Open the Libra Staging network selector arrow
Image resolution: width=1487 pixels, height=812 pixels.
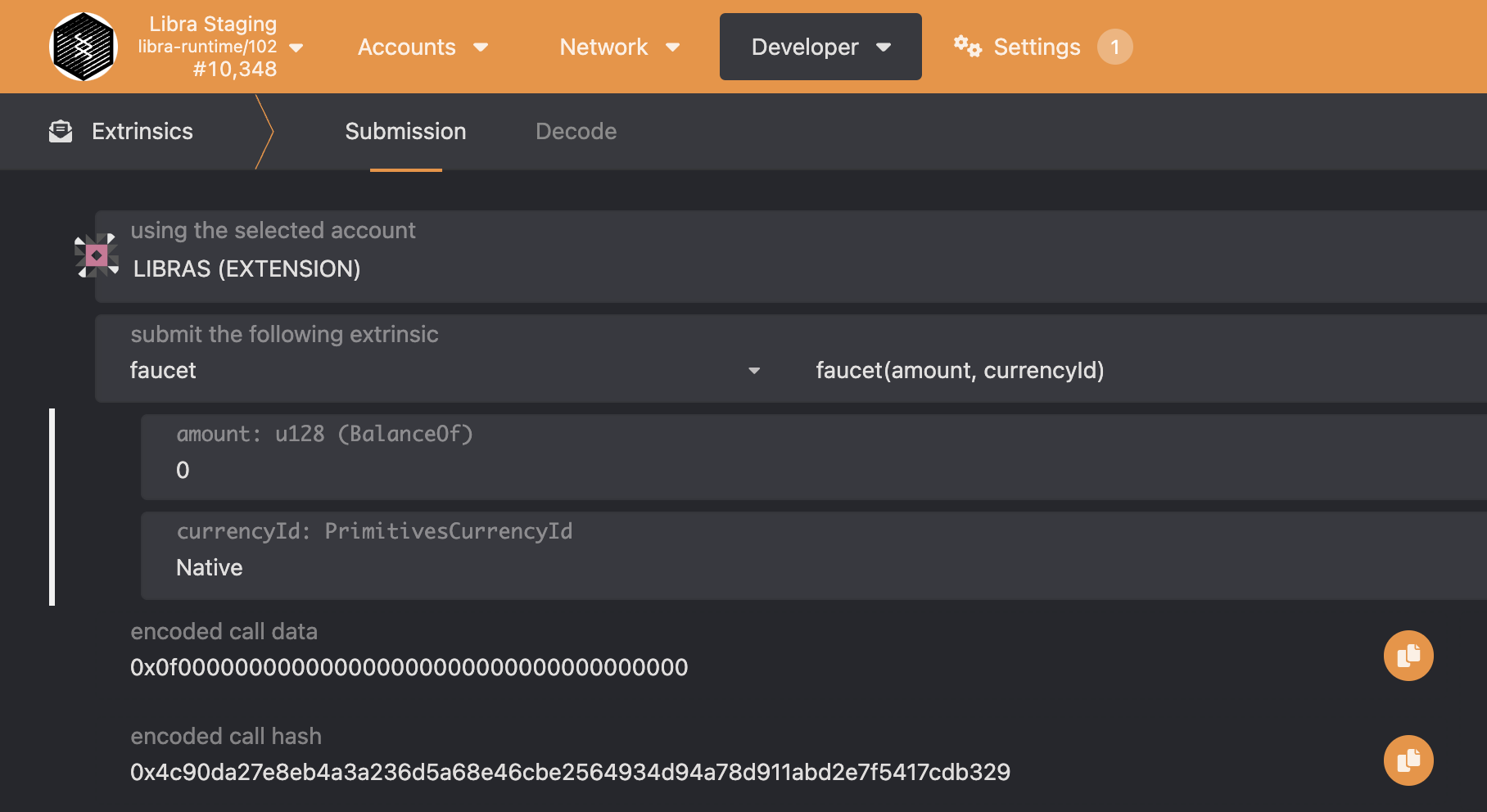point(296,47)
